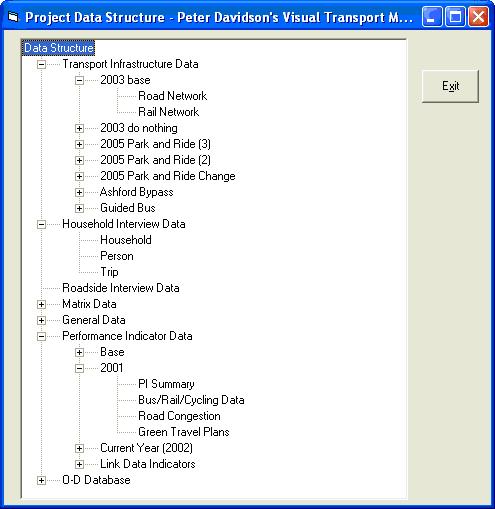The width and height of the screenshot is (495, 509).
Task: Collapse the 2001 performance indicator branch
Action: (79, 368)
